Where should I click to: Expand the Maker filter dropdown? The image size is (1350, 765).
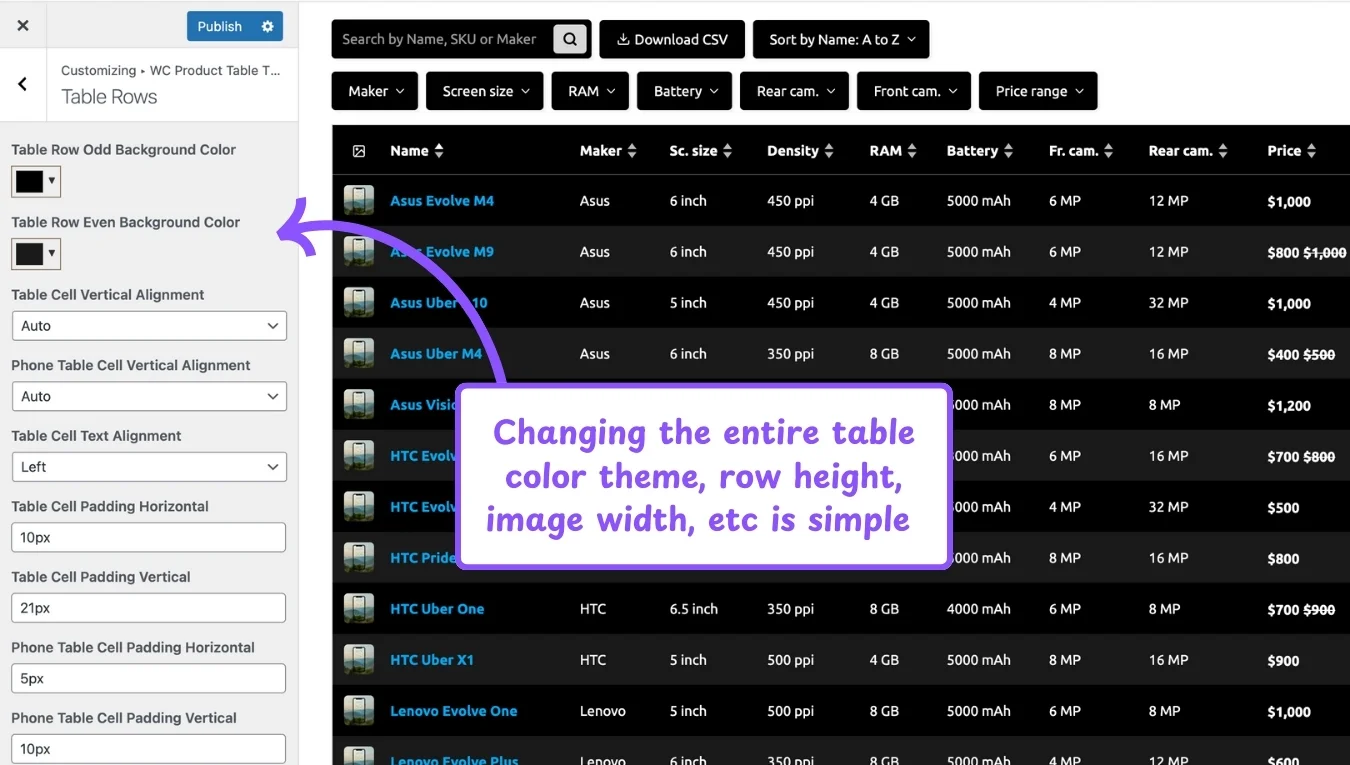(375, 91)
